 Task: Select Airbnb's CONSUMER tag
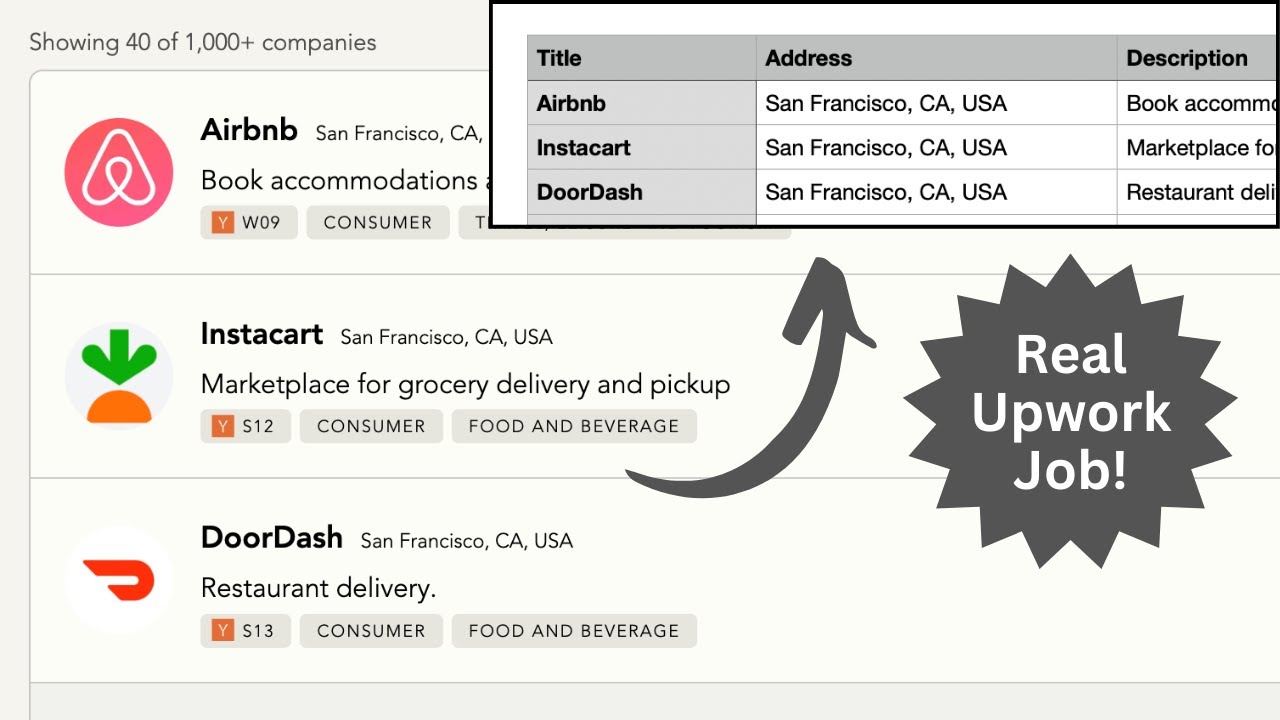click(x=377, y=223)
